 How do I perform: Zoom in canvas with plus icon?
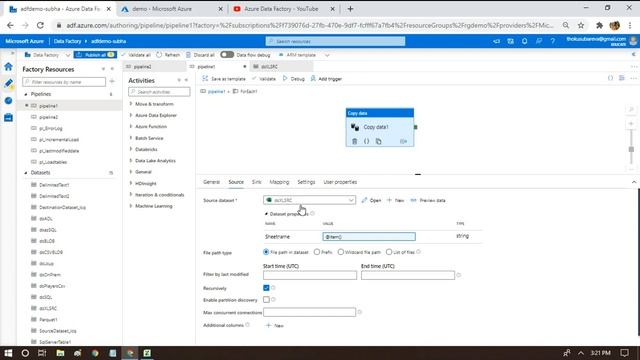(631, 124)
